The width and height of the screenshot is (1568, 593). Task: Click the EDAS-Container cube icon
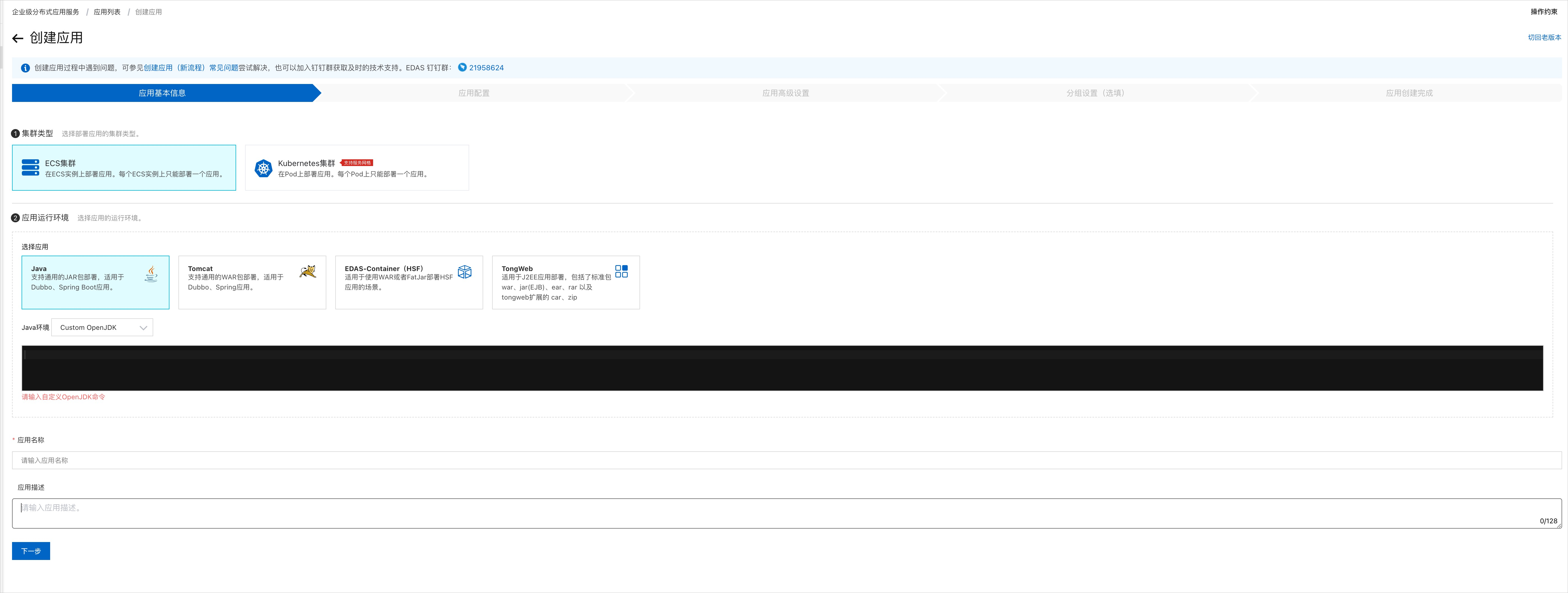click(x=464, y=272)
